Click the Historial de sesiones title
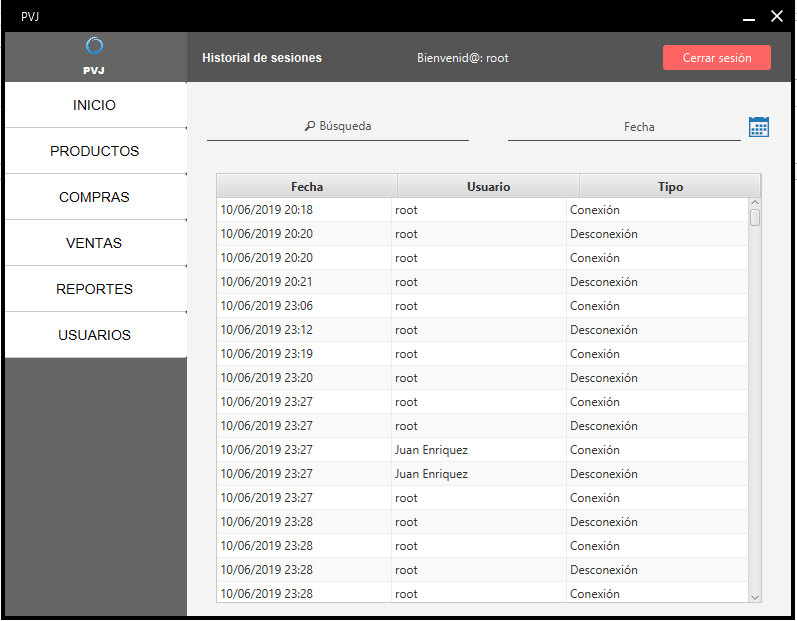 point(262,58)
